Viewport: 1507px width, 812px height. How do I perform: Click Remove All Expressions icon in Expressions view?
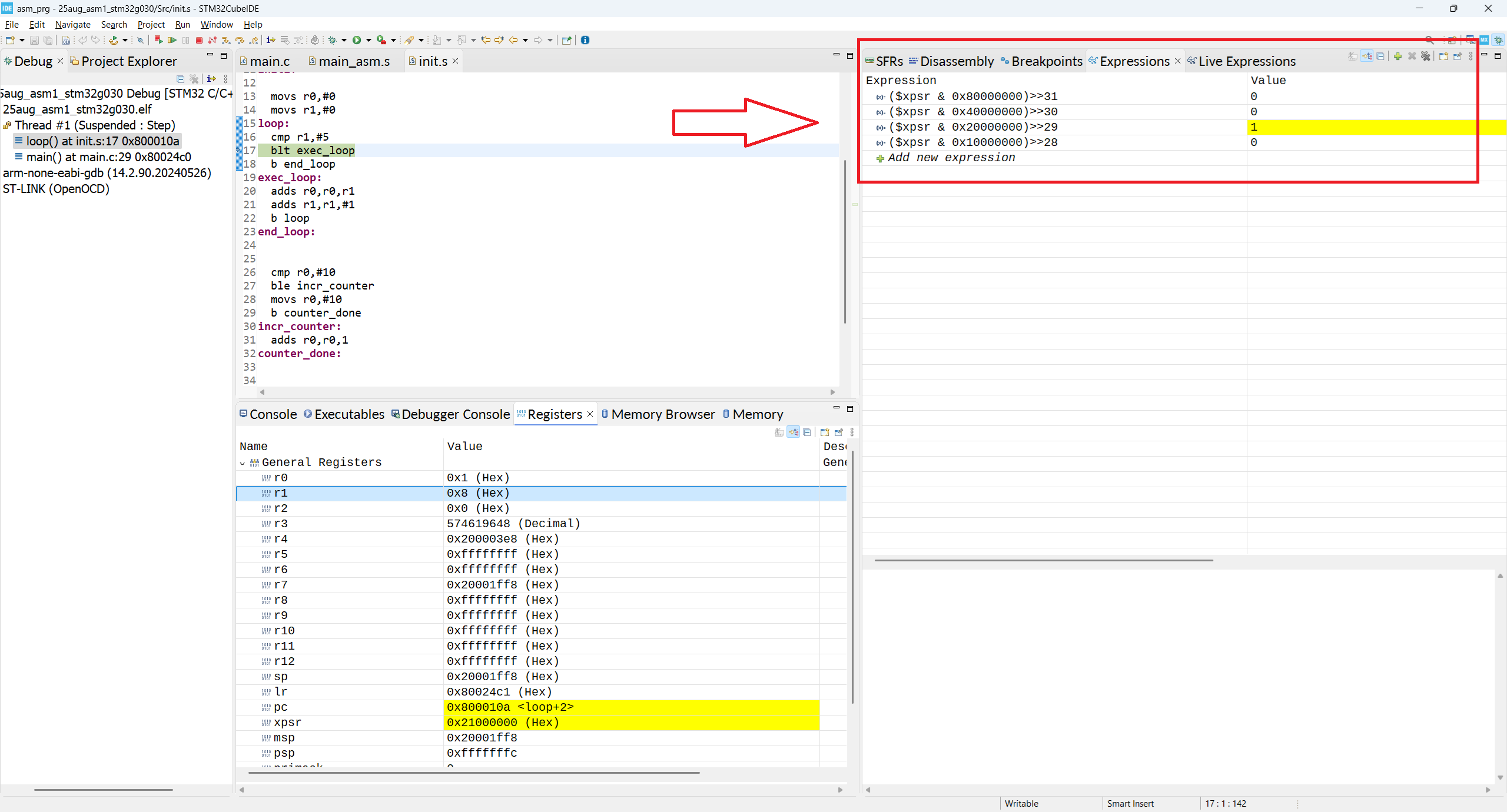pos(1425,56)
